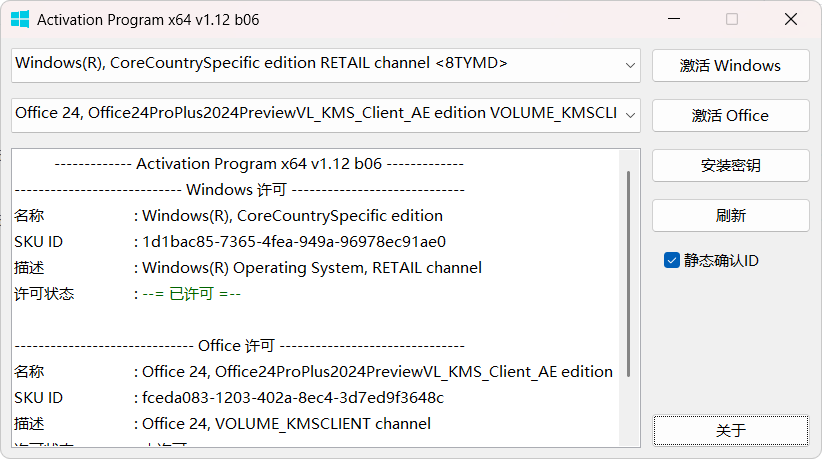Click the log panel vertical scrollbar thumb
The image size is (822, 459).
point(628,273)
